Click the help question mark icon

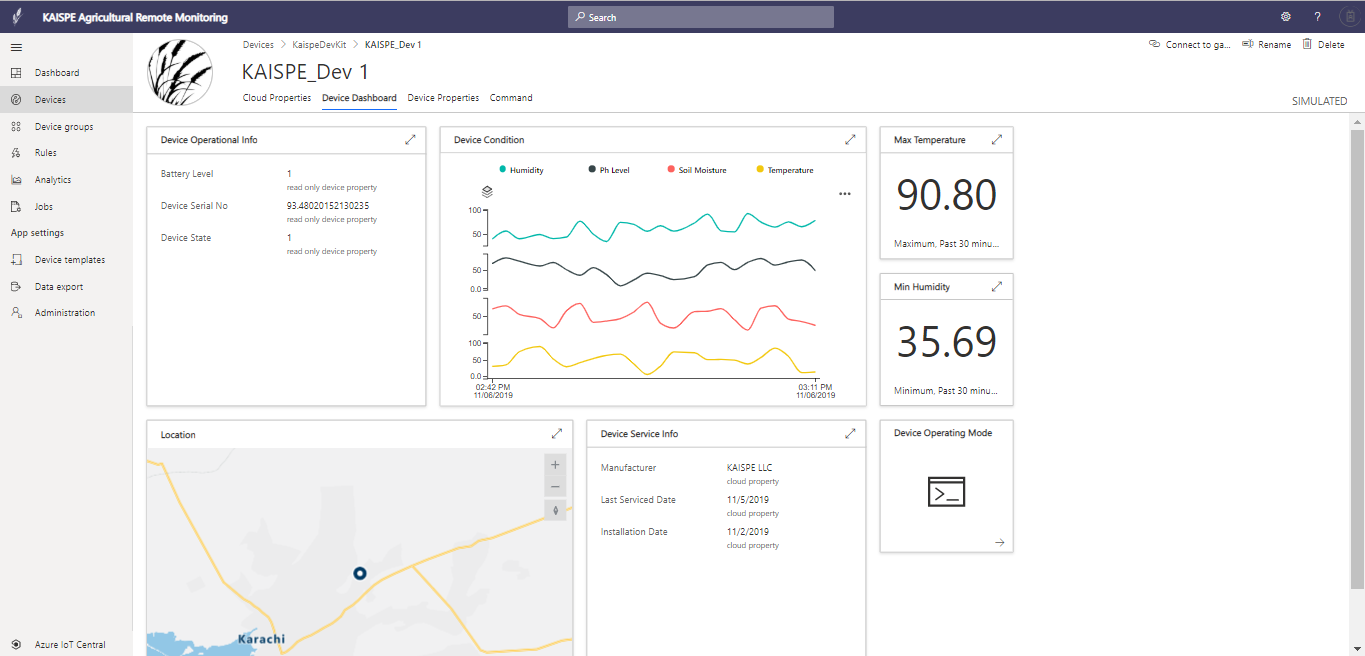click(1317, 17)
